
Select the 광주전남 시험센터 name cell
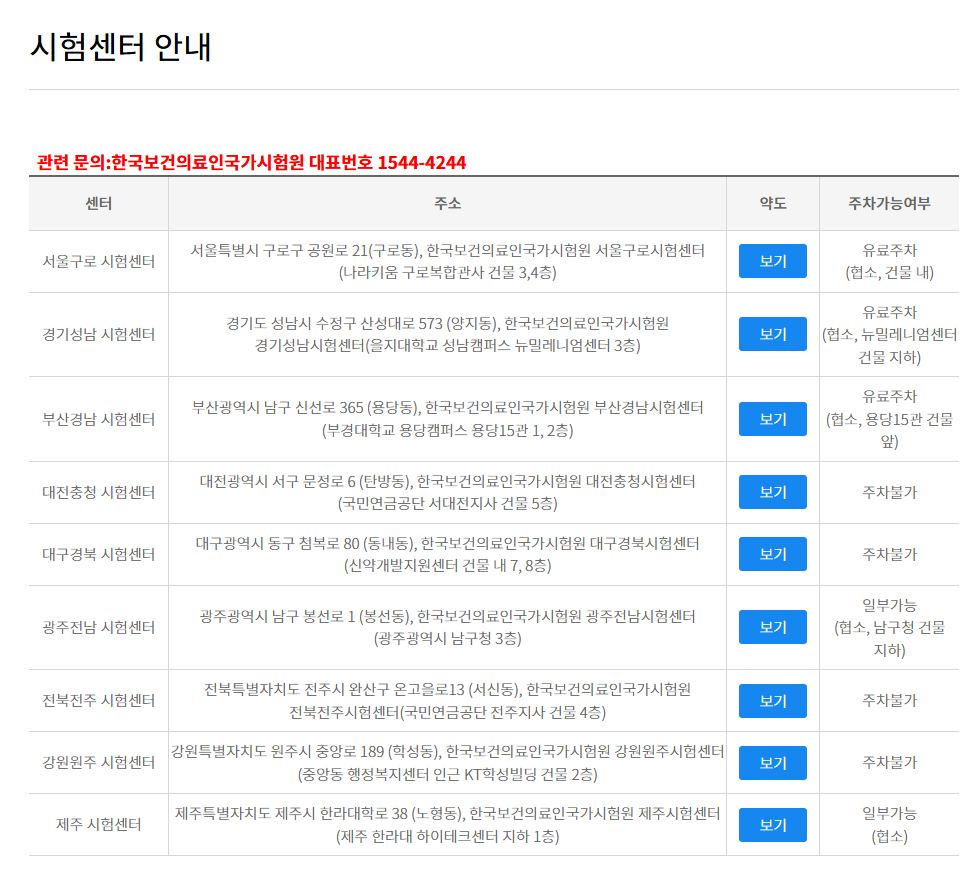point(99,627)
